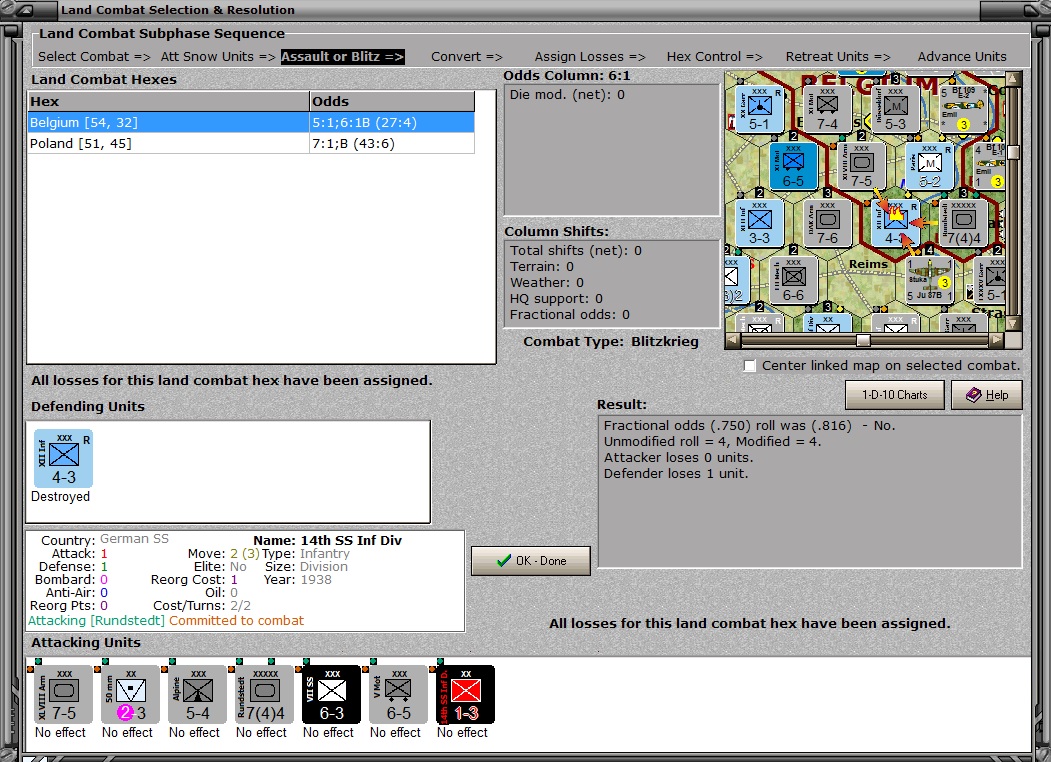The width and height of the screenshot is (1051, 762).
Task: Click 'Fractional odds: 0' in Column Shifts
Action: 570,315
